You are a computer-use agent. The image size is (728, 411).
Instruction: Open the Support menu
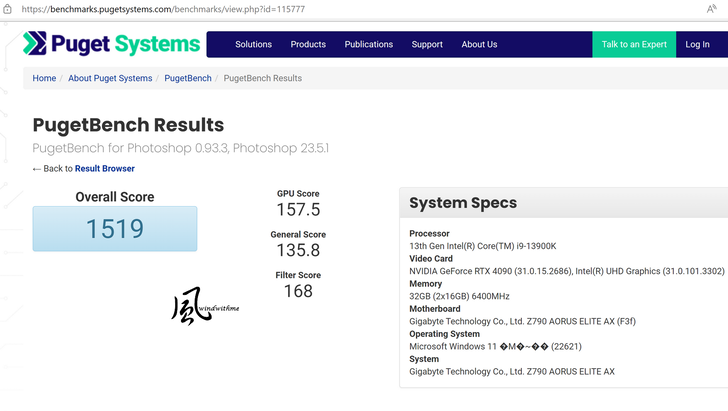coord(427,44)
